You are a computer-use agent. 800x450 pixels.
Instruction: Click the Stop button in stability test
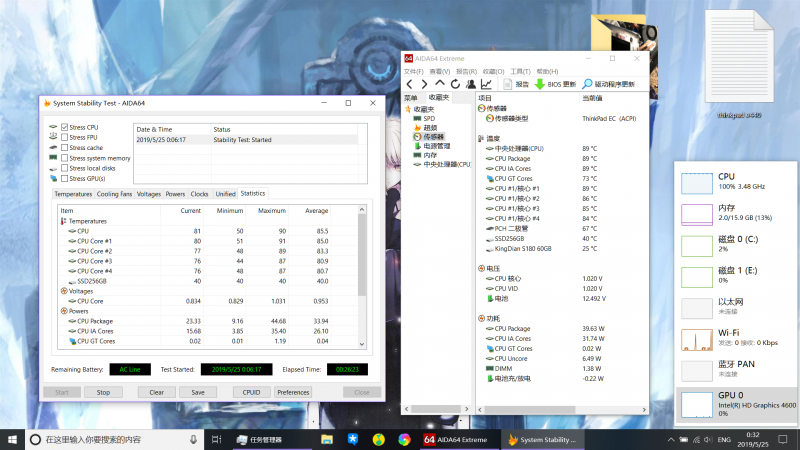[104, 392]
